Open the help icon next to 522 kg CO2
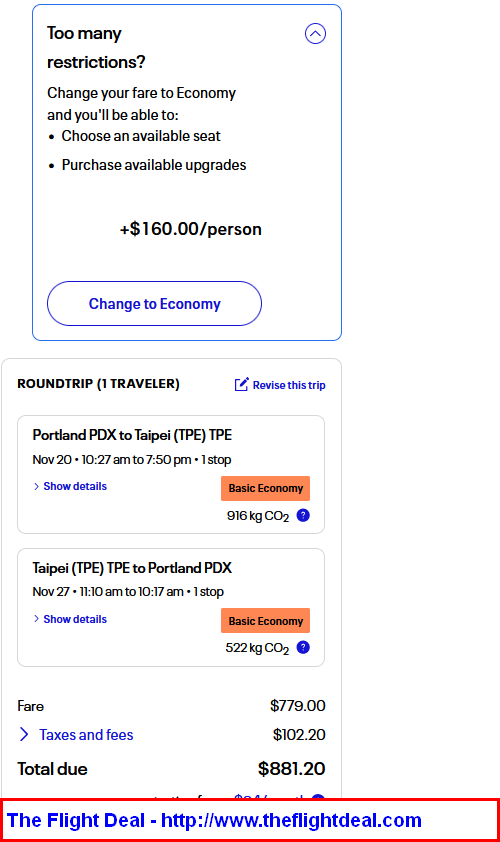 pos(303,648)
